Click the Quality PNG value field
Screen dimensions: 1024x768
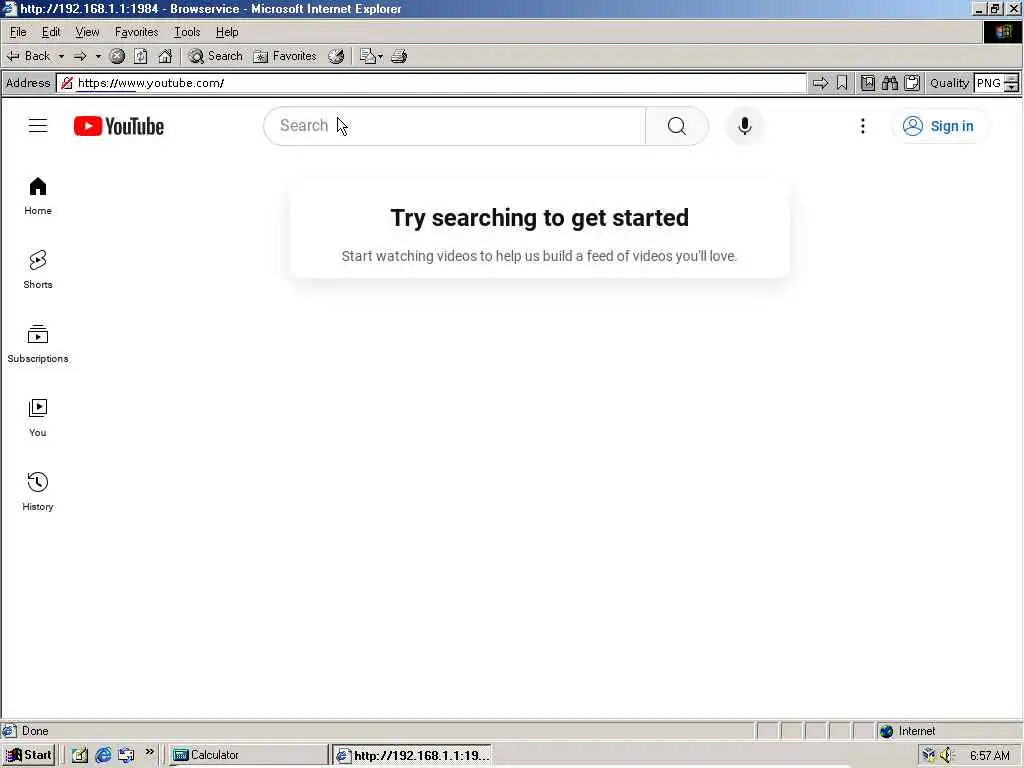(x=989, y=83)
